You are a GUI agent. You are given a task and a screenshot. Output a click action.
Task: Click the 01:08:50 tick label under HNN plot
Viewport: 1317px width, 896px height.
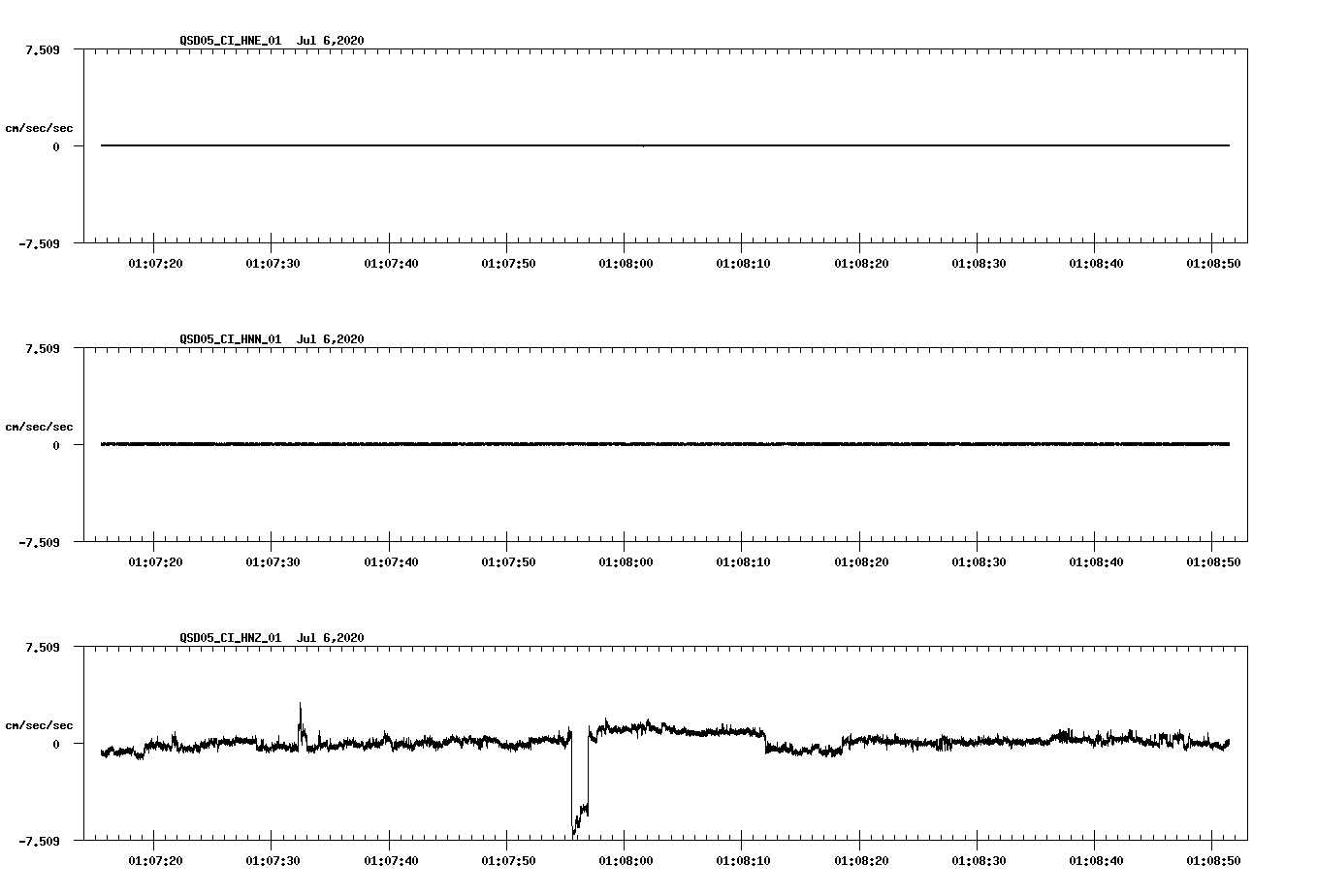1212,561
